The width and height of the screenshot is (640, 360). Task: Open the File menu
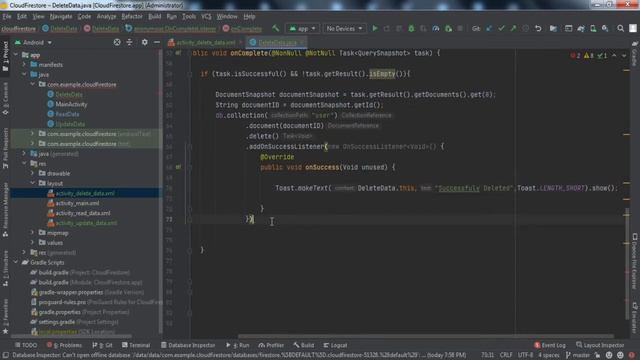[7, 17]
